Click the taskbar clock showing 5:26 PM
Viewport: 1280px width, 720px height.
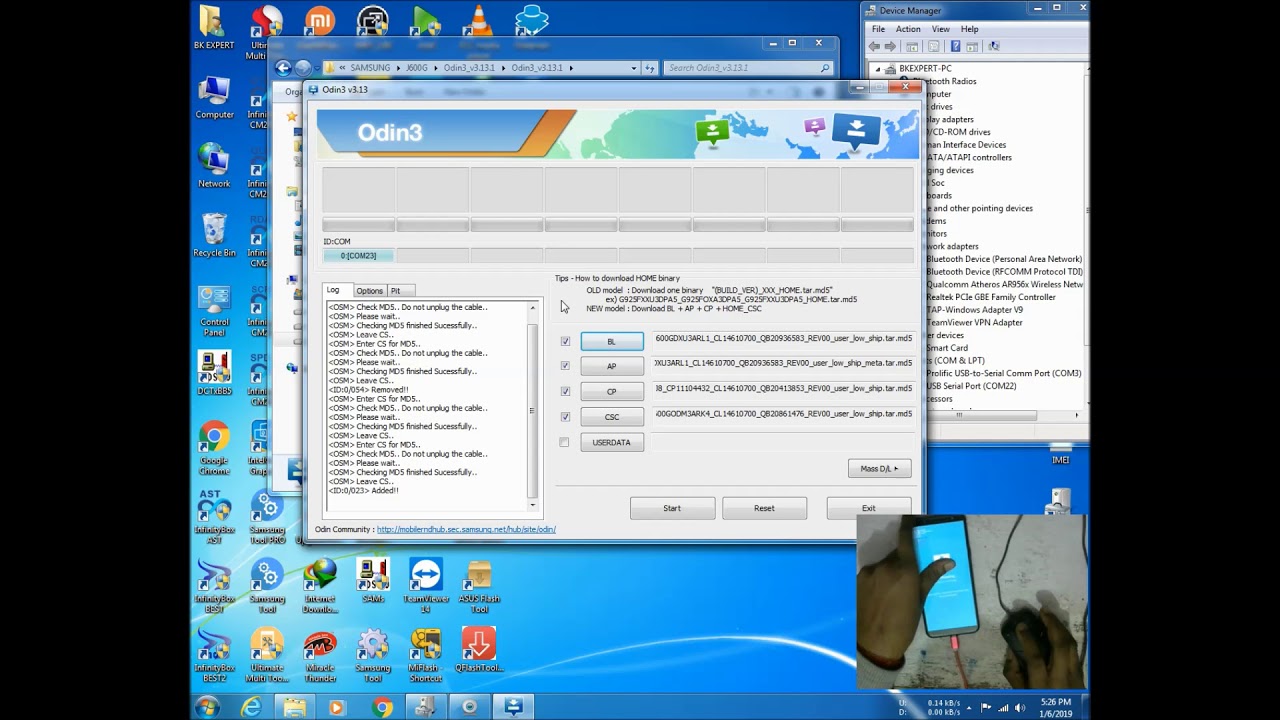coord(1055,707)
